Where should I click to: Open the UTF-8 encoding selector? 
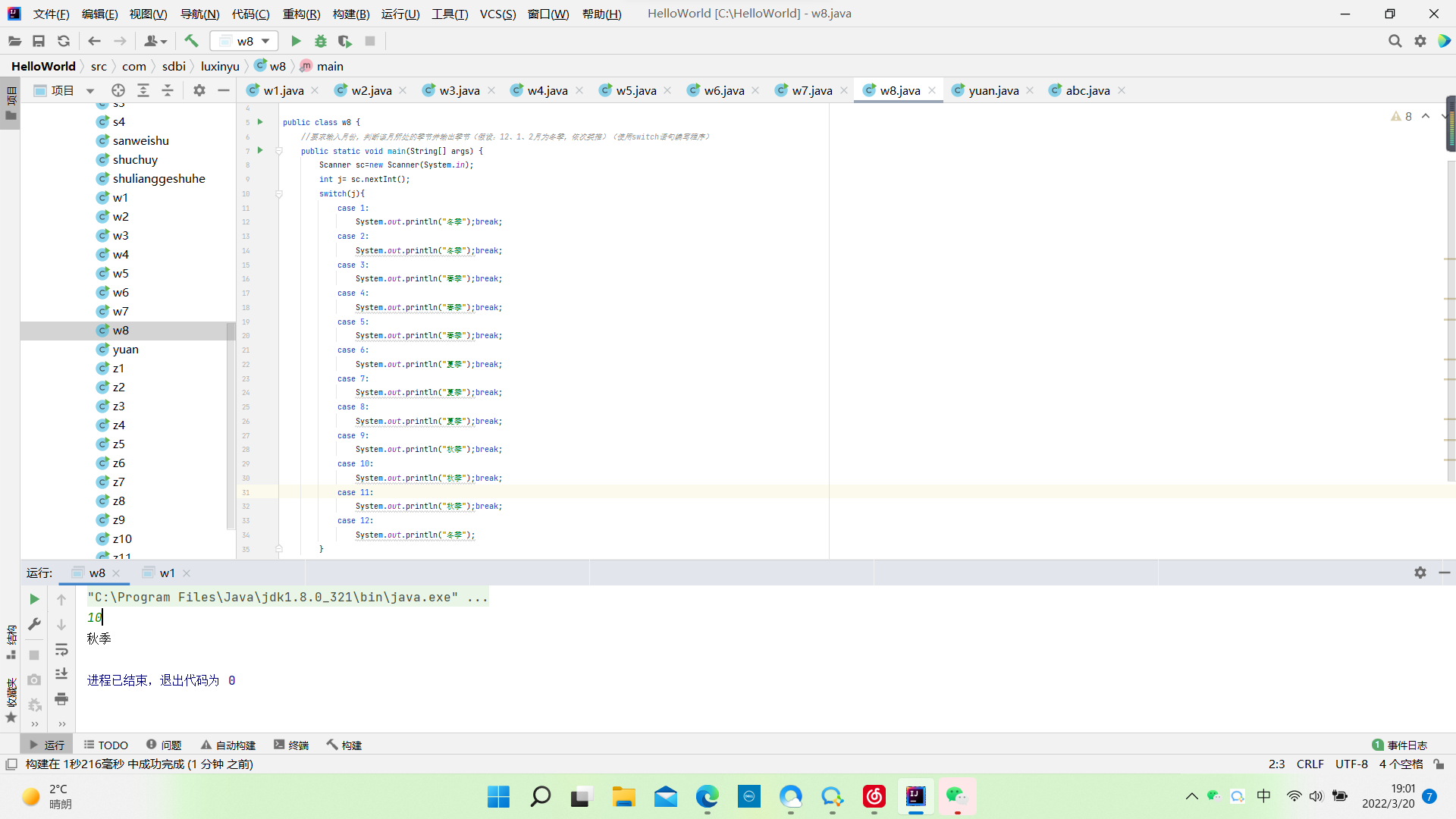[x=1351, y=764]
